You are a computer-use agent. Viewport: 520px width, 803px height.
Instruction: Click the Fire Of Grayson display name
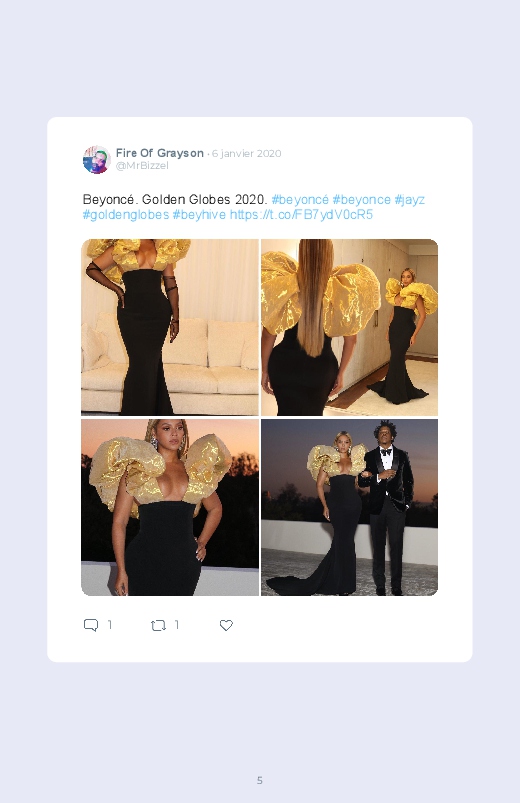[x=160, y=153]
